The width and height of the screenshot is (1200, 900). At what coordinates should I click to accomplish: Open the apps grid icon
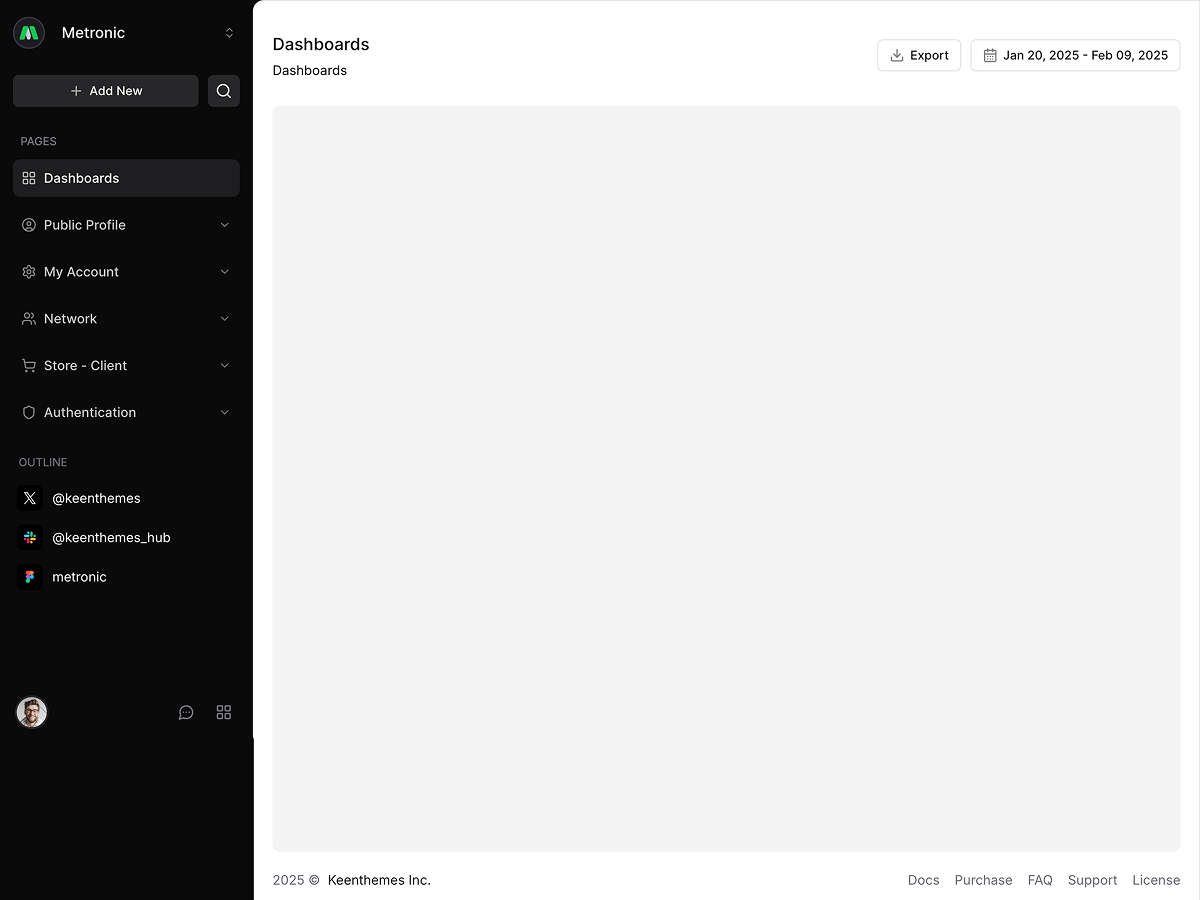pyautogui.click(x=224, y=712)
